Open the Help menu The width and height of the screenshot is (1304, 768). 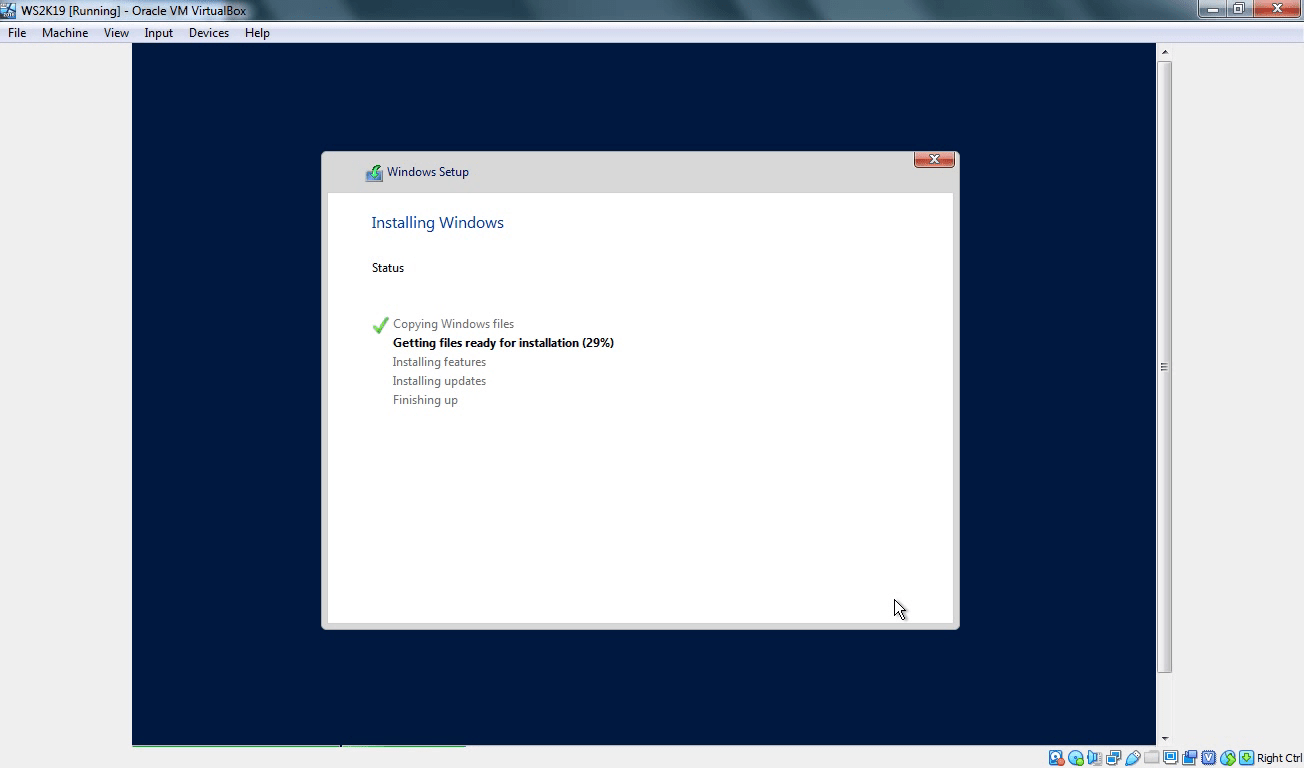point(257,33)
